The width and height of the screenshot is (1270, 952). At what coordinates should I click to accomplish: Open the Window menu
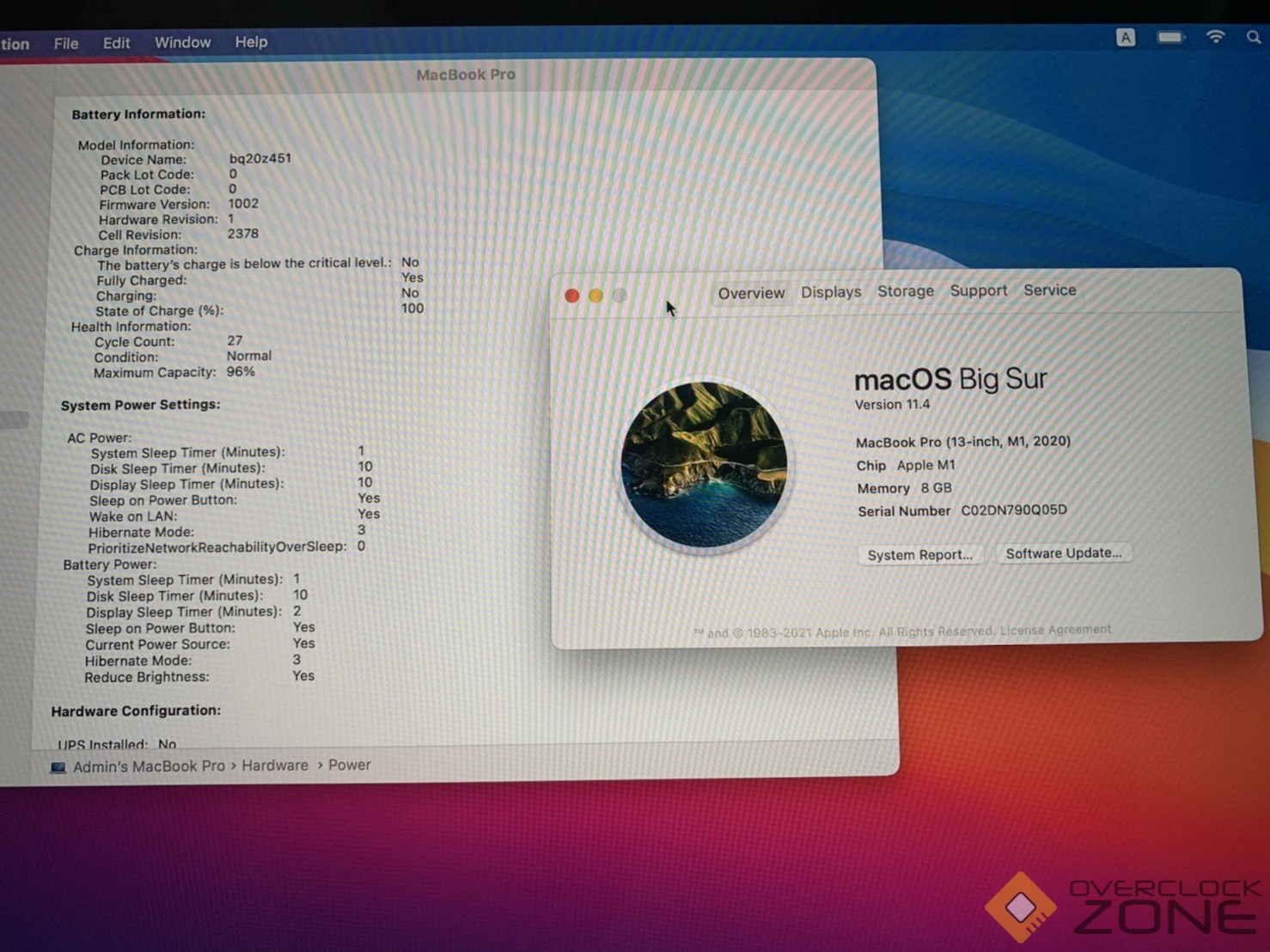tap(182, 42)
